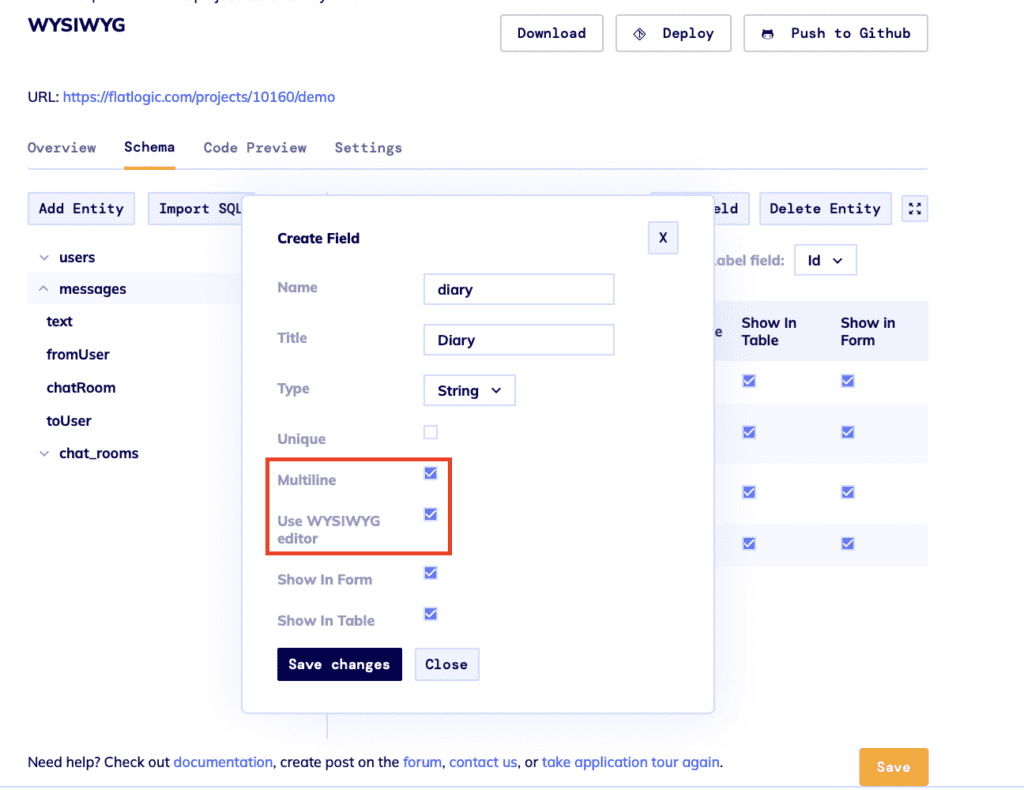Click into the Name input field

point(519,289)
